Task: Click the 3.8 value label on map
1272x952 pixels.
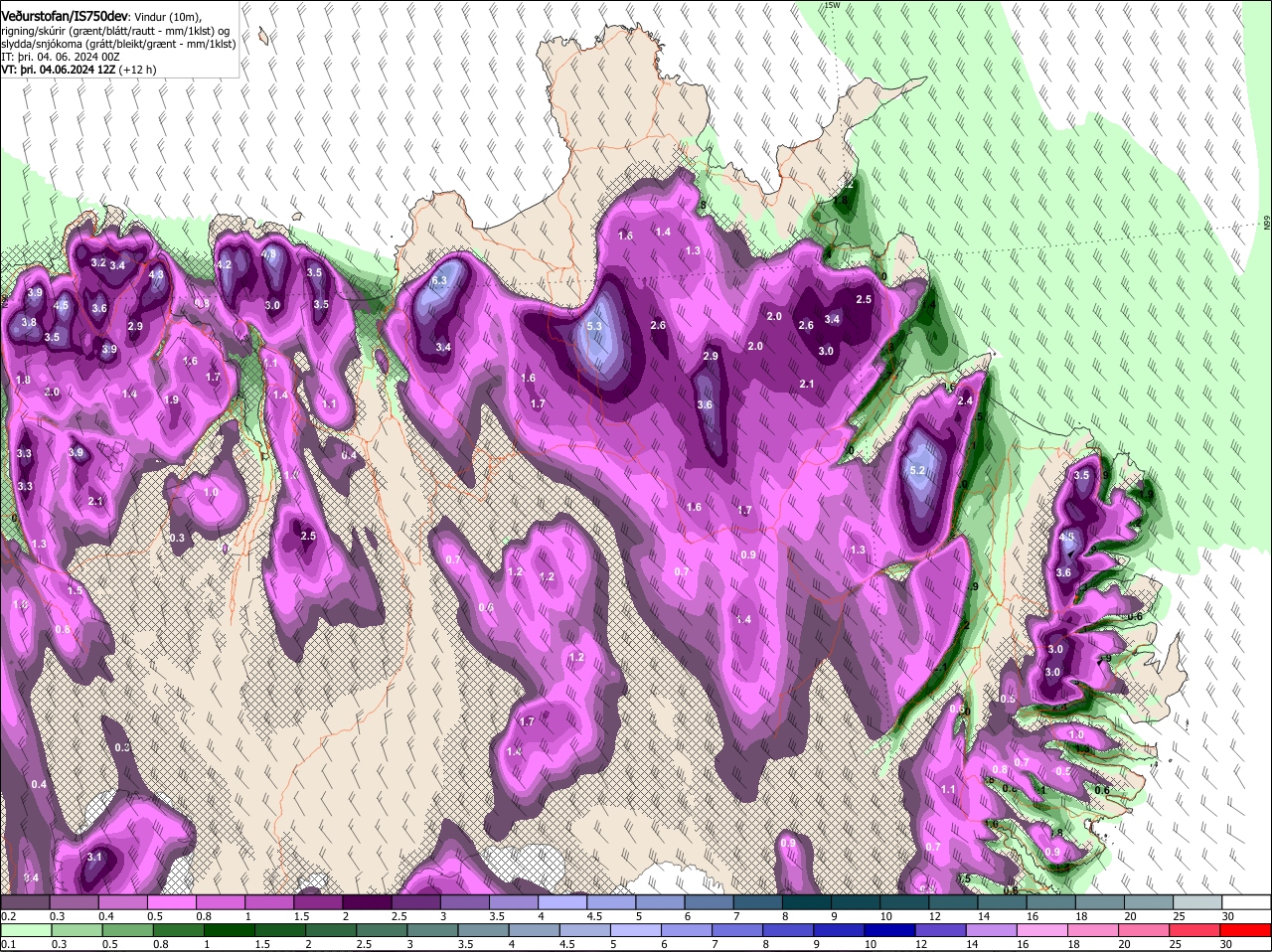Action: [29, 323]
